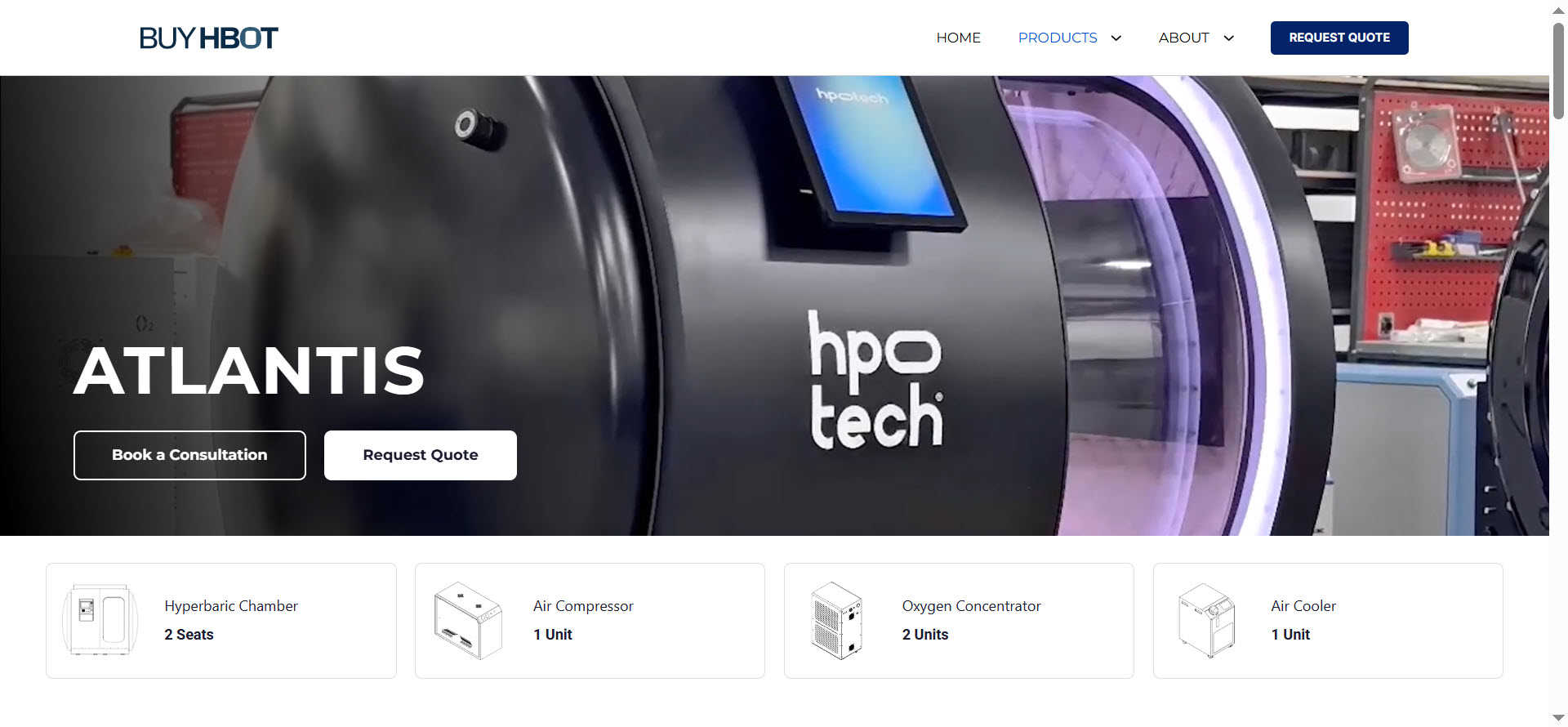Click the scrollbar up arrow
The image size is (1568, 727).
(x=1558, y=10)
